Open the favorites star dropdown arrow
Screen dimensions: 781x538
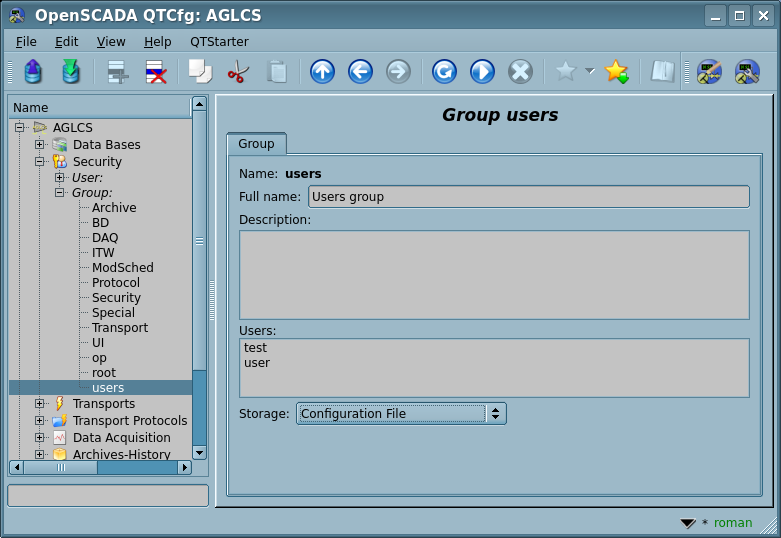[590, 71]
